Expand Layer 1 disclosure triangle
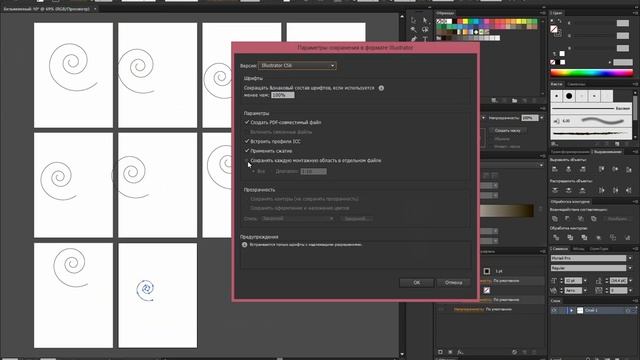The width and height of the screenshot is (640, 360). 571,310
